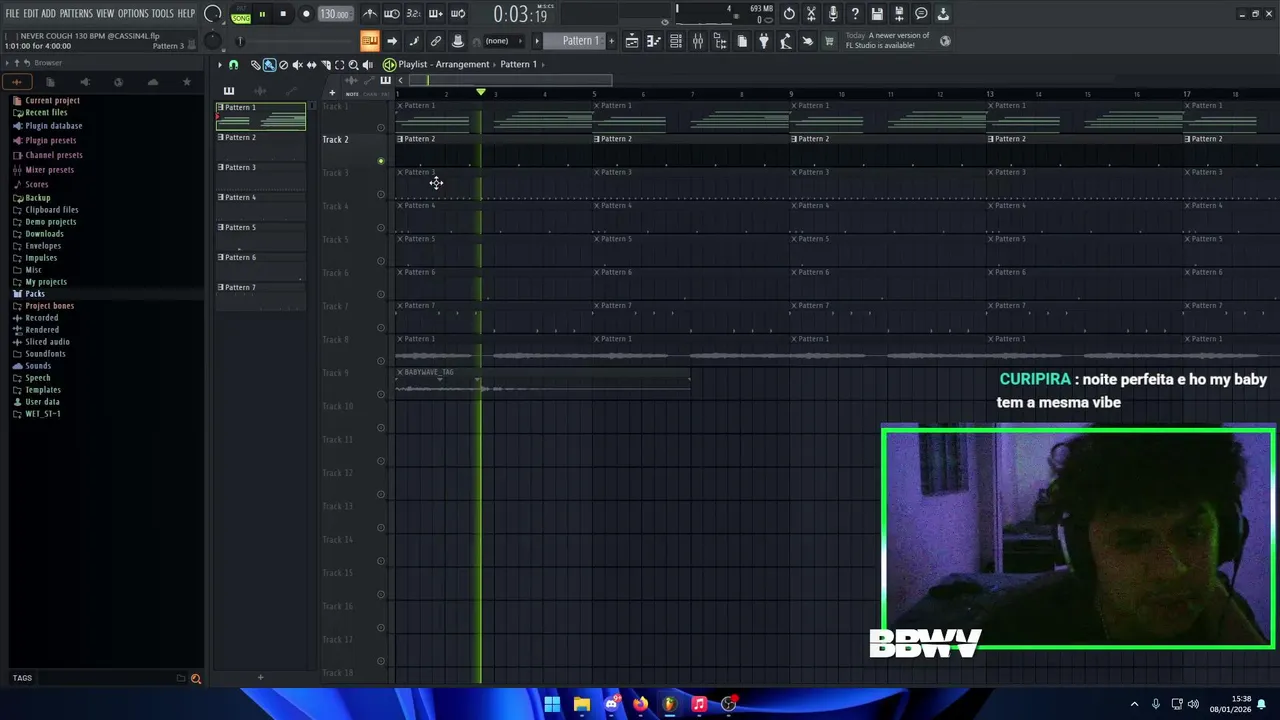This screenshot has width=1280, height=720.
Task: Open the ADD menu
Action: tap(48, 14)
